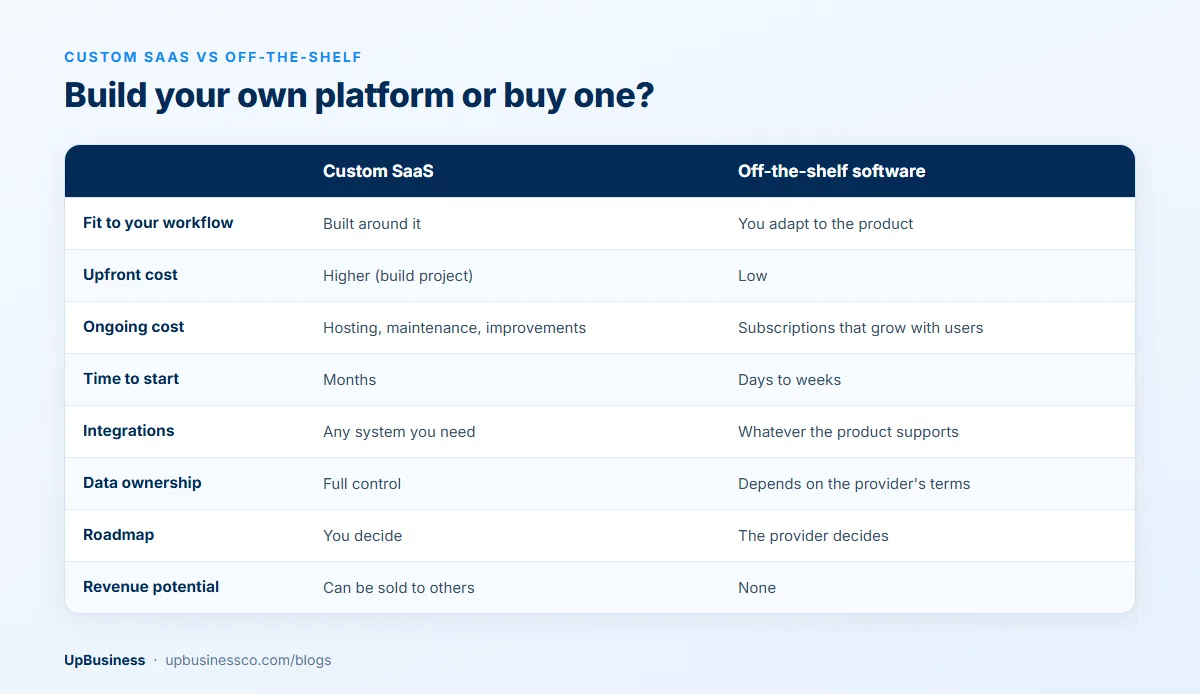Click the 'Full control' cell
The width and height of the screenshot is (1200, 694).
(362, 484)
